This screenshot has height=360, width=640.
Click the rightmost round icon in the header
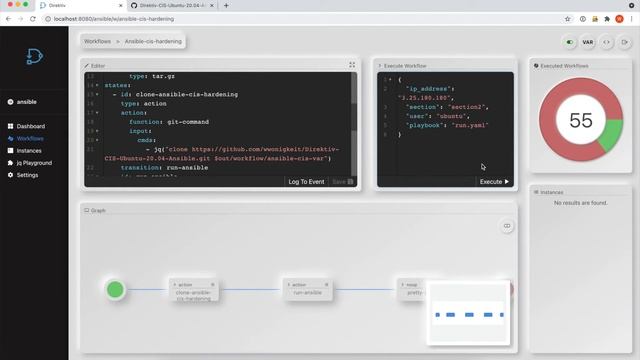tap(624, 42)
